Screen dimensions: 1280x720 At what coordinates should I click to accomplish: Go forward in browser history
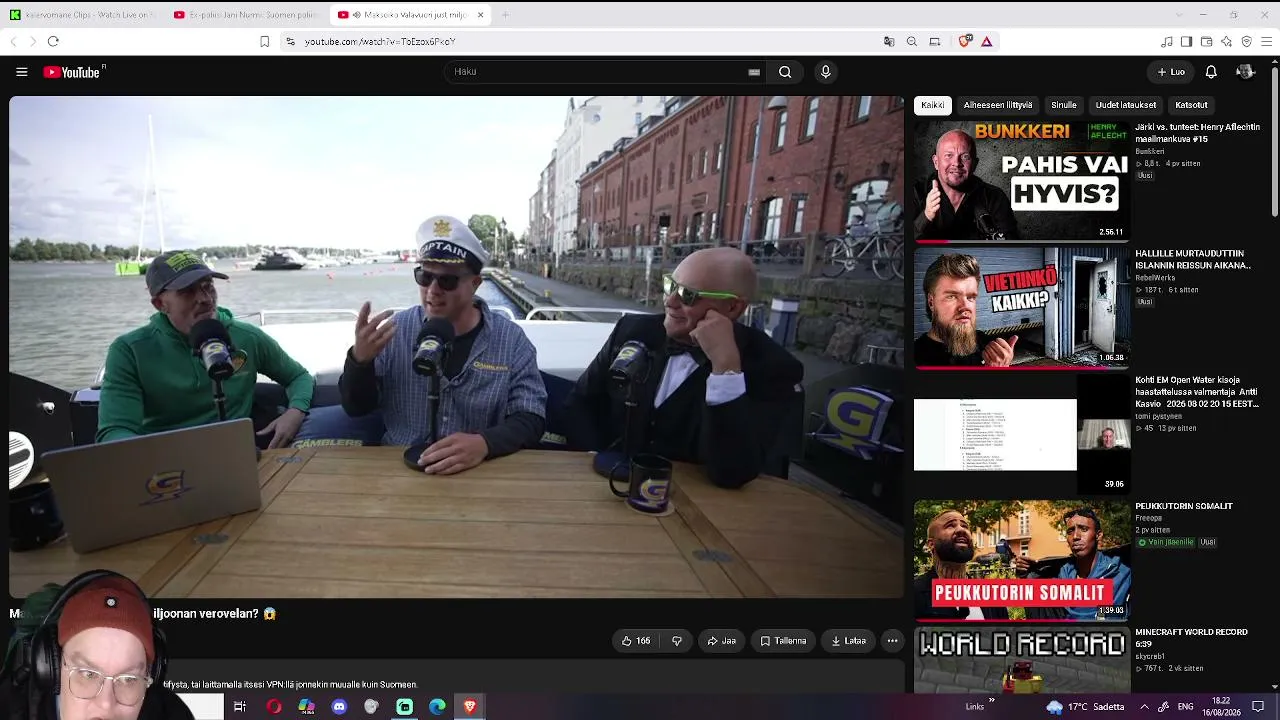pyautogui.click(x=32, y=41)
